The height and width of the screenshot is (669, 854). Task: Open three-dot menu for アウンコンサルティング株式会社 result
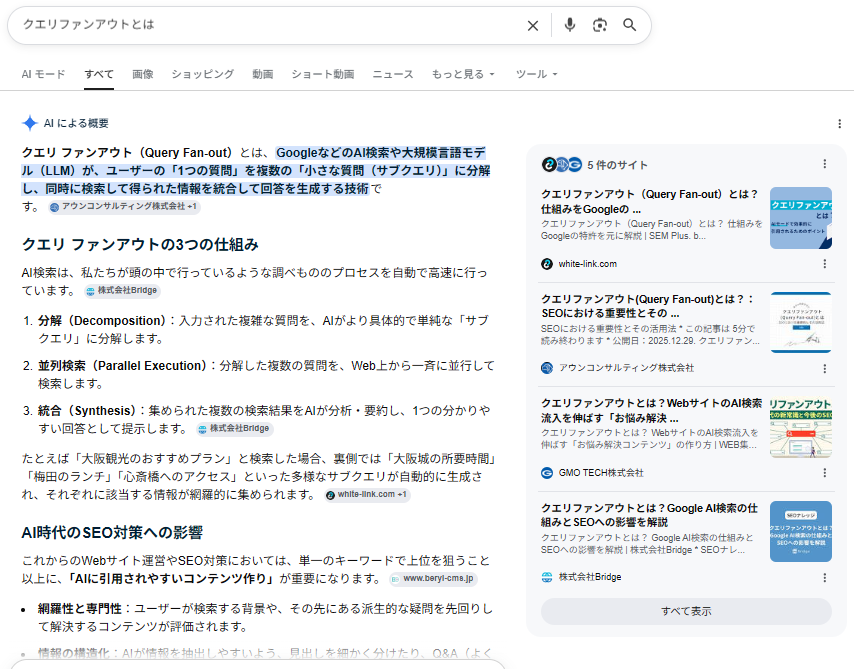pos(825,369)
